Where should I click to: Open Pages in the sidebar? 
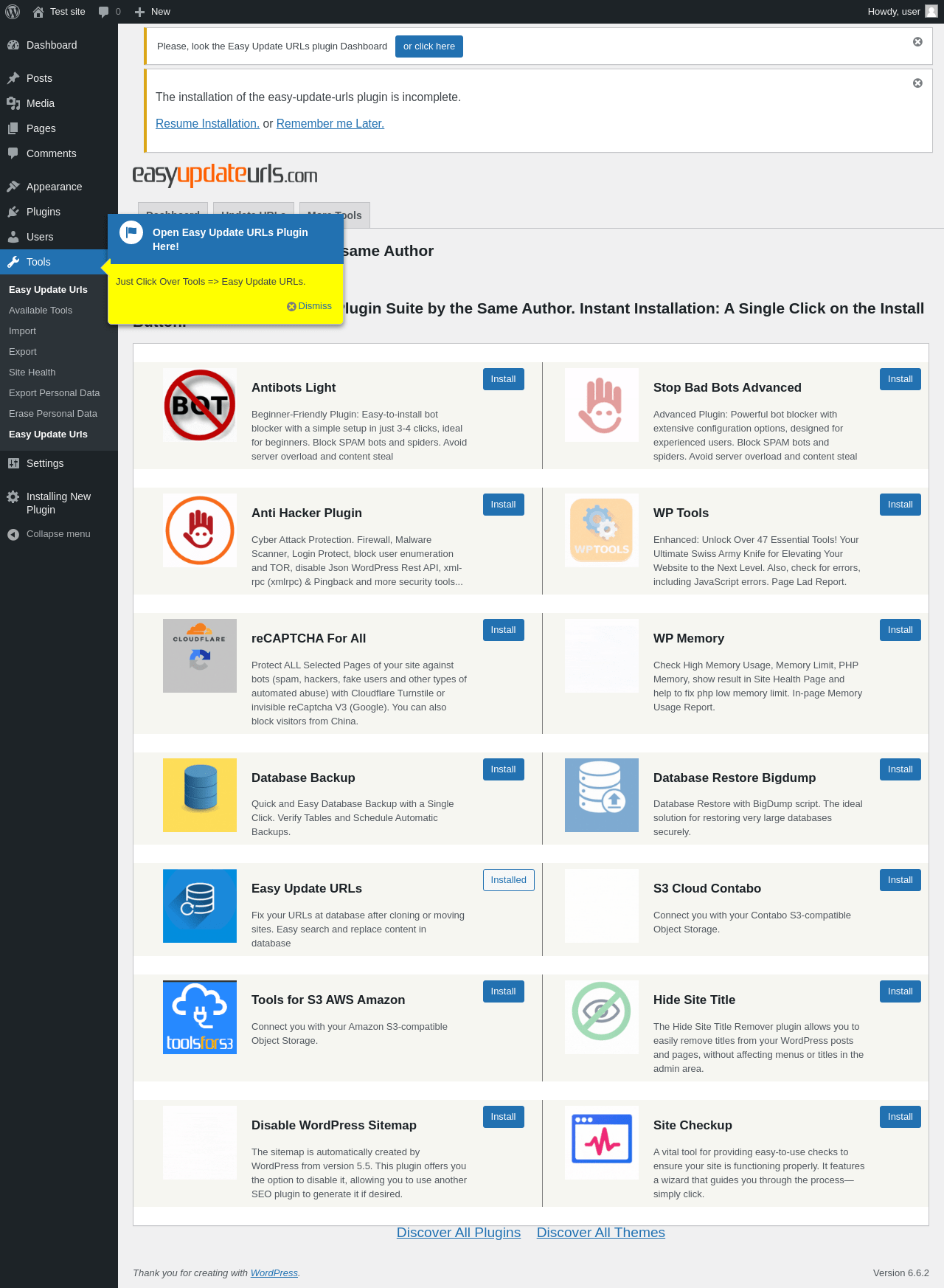(x=59, y=128)
